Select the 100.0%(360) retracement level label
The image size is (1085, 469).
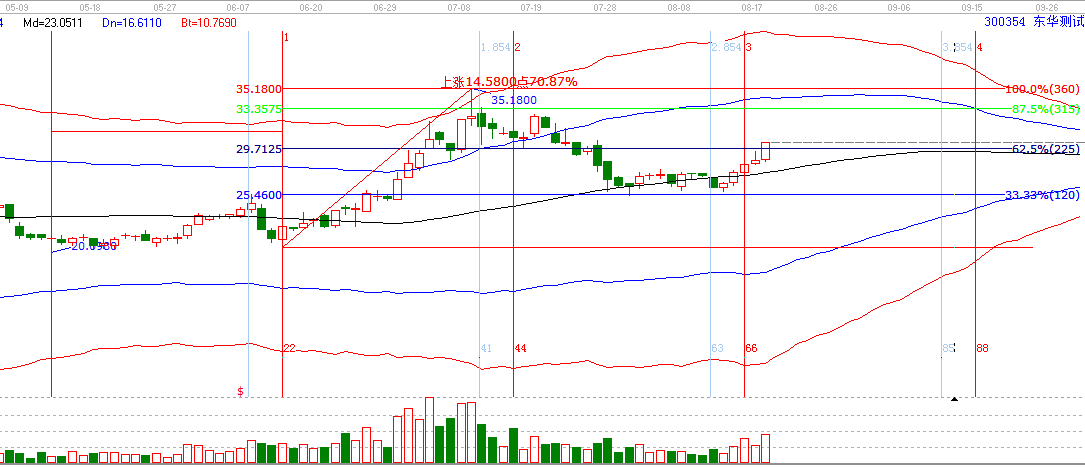tap(1041, 89)
